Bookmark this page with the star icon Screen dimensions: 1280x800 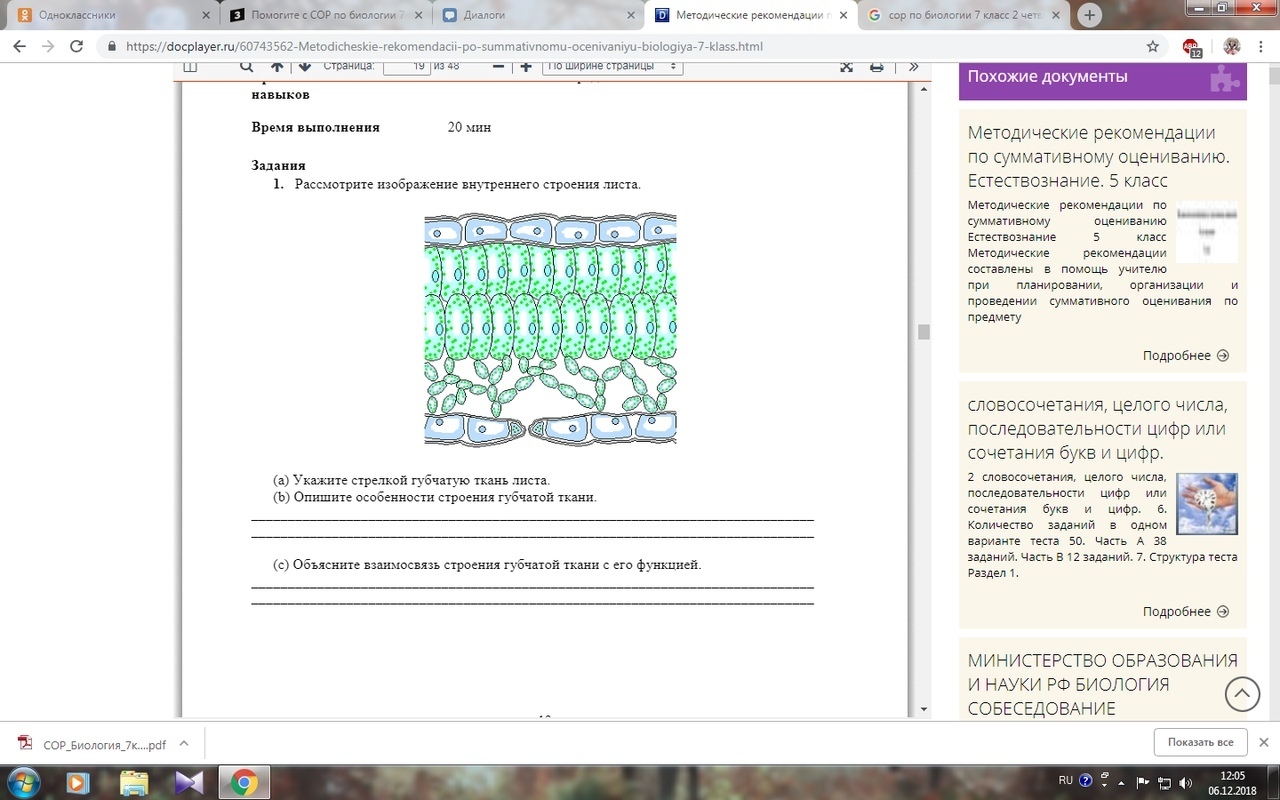(1153, 46)
